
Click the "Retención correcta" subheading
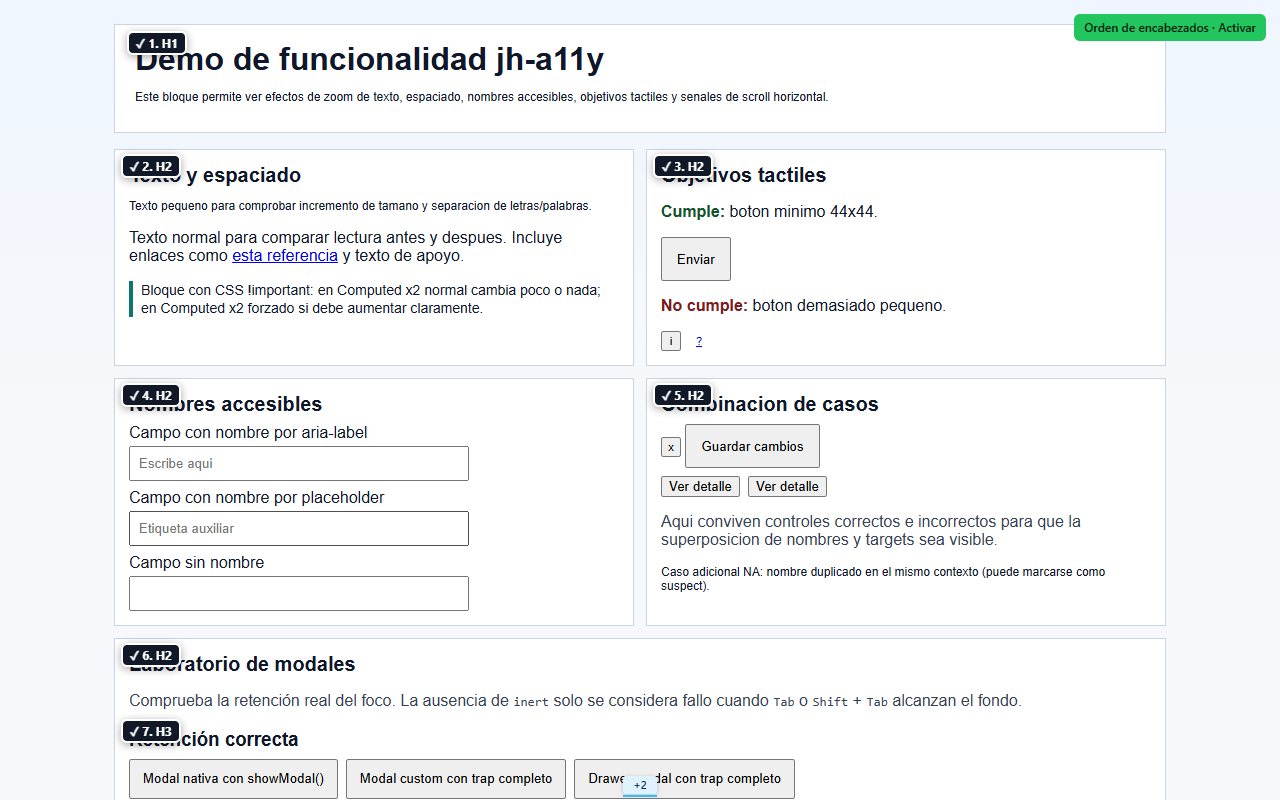(x=214, y=739)
